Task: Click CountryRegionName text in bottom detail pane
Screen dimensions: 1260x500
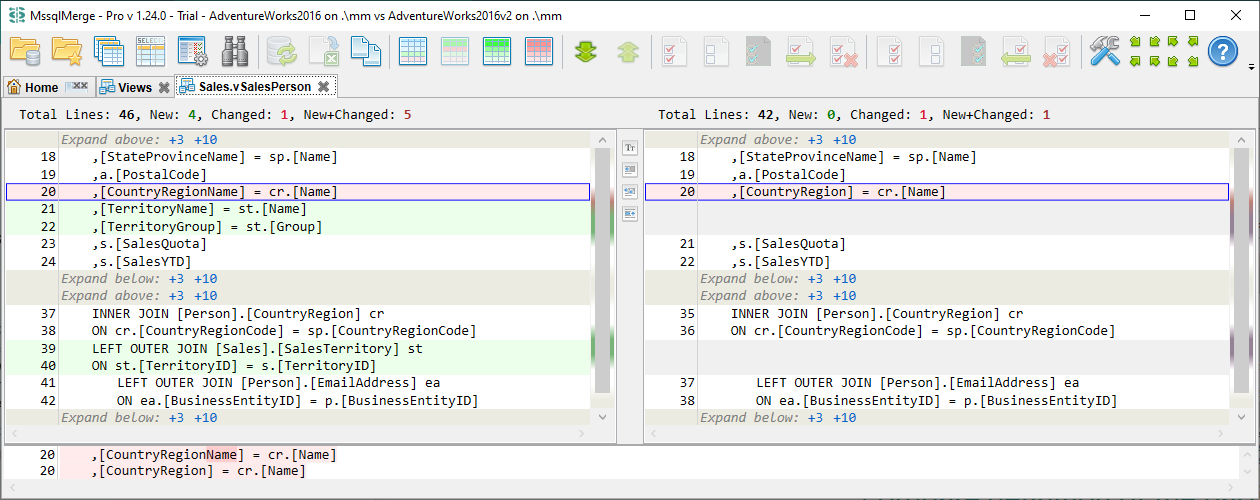Action: pos(170,454)
